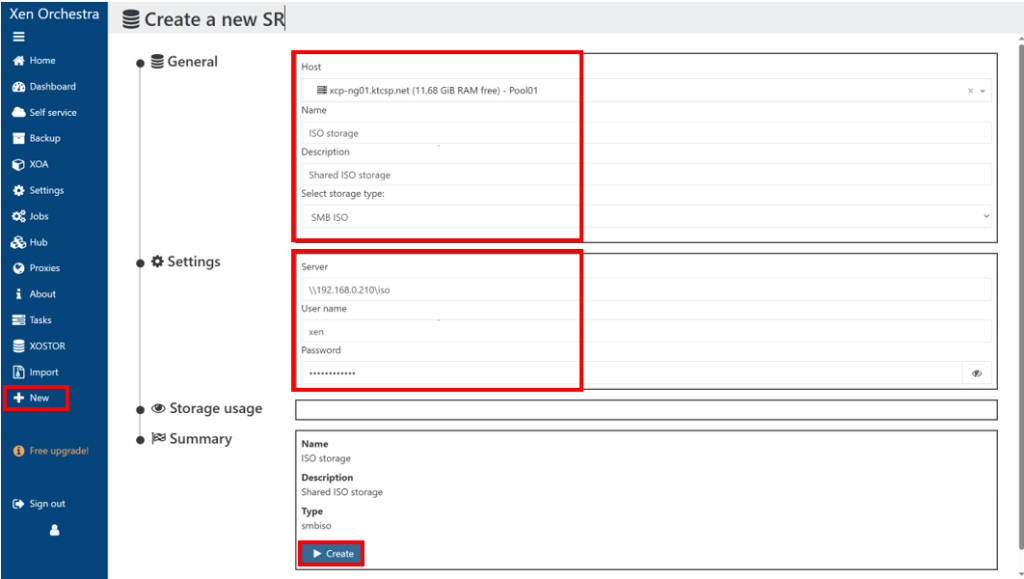Screen dimensions: 1024x579
Task: Click Sign out in sidebar
Action: [x=46, y=504]
